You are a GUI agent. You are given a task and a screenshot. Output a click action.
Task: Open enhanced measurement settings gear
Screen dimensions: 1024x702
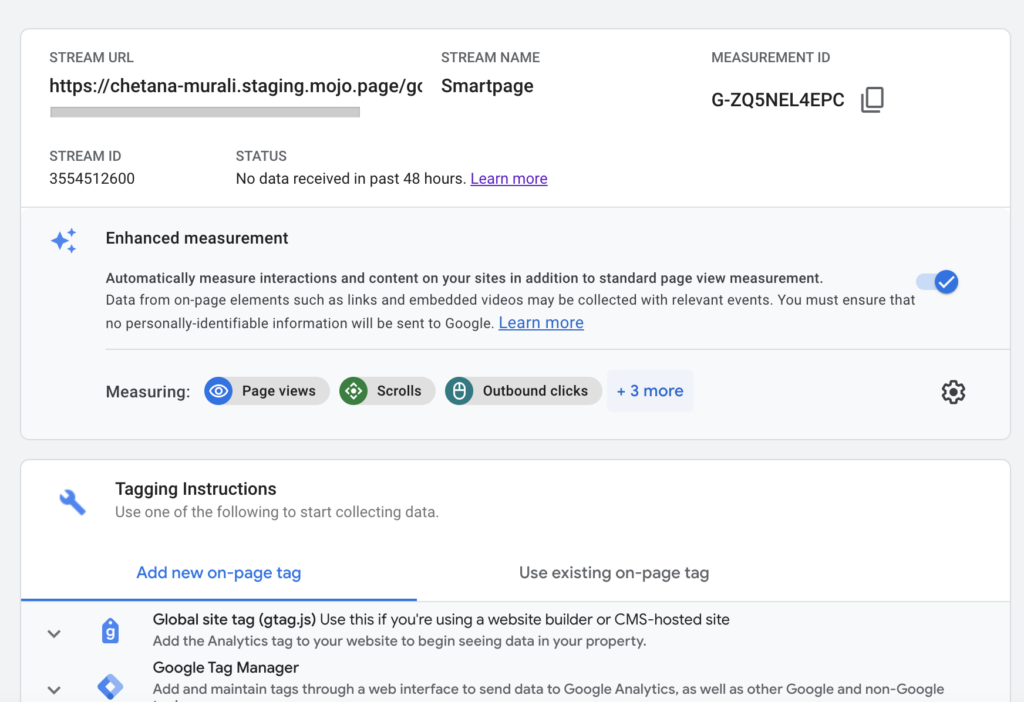pyautogui.click(x=953, y=392)
